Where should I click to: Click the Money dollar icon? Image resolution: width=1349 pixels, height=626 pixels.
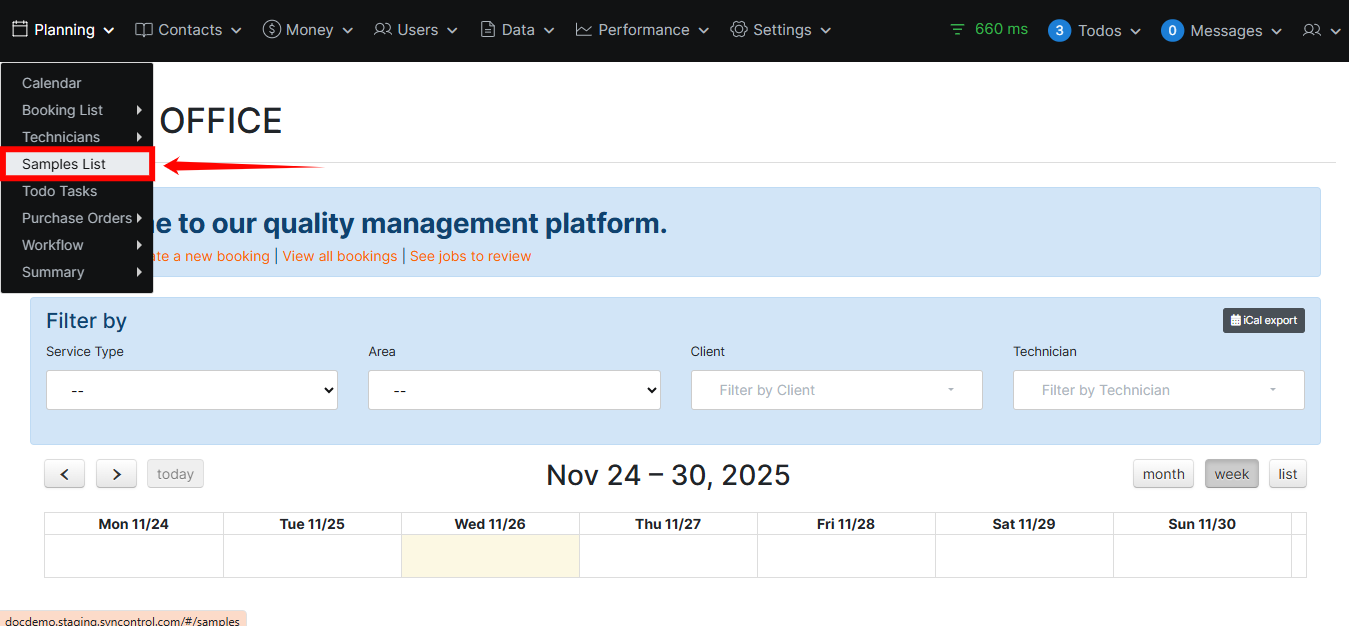(x=271, y=30)
